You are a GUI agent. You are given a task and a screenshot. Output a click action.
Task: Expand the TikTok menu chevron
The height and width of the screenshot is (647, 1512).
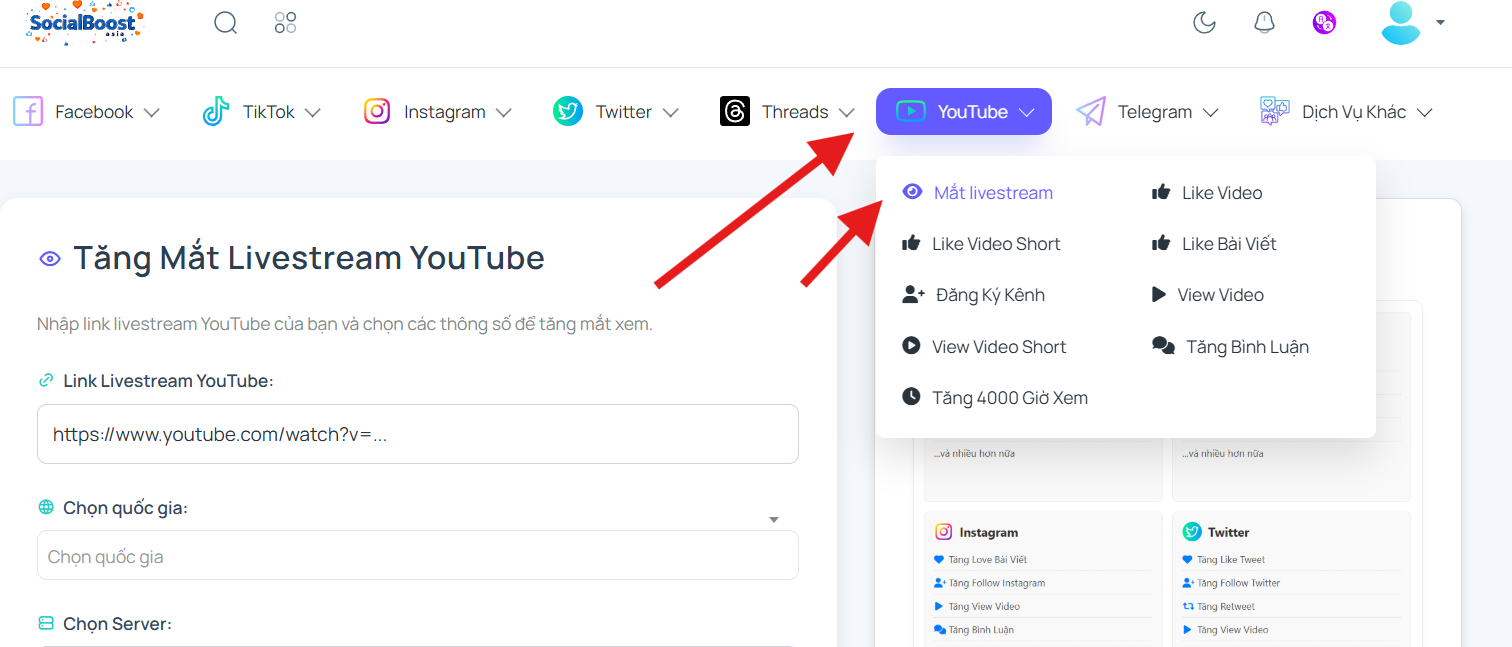[x=312, y=112]
